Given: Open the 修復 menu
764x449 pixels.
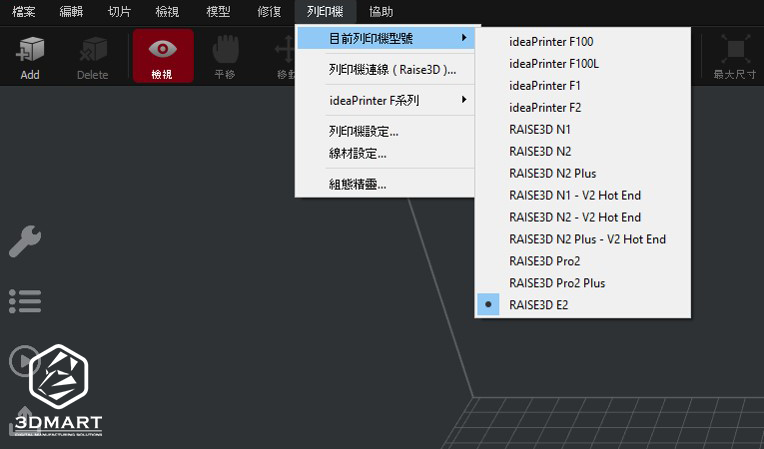Looking at the screenshot, I should (x=269, y=12).
